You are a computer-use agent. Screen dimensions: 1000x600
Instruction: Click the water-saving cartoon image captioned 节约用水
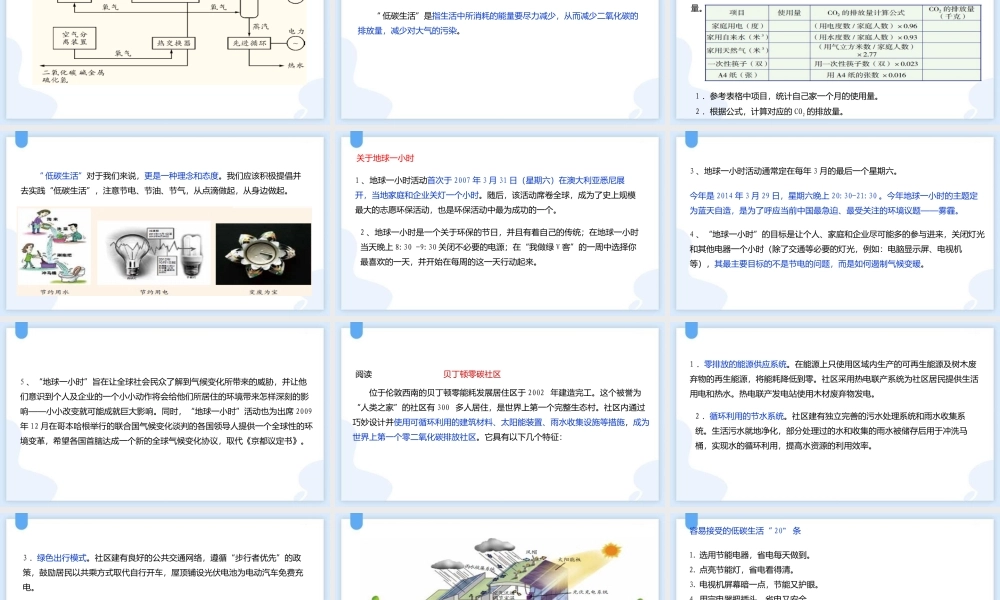coord(54,246)
